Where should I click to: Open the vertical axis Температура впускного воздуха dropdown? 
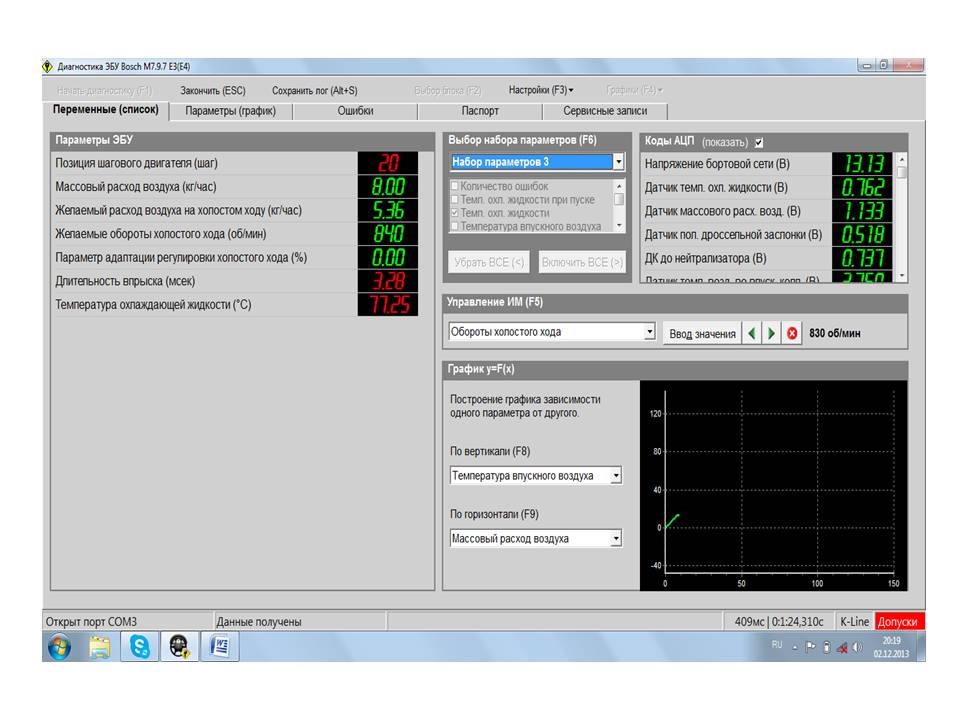tap(616, 475)
